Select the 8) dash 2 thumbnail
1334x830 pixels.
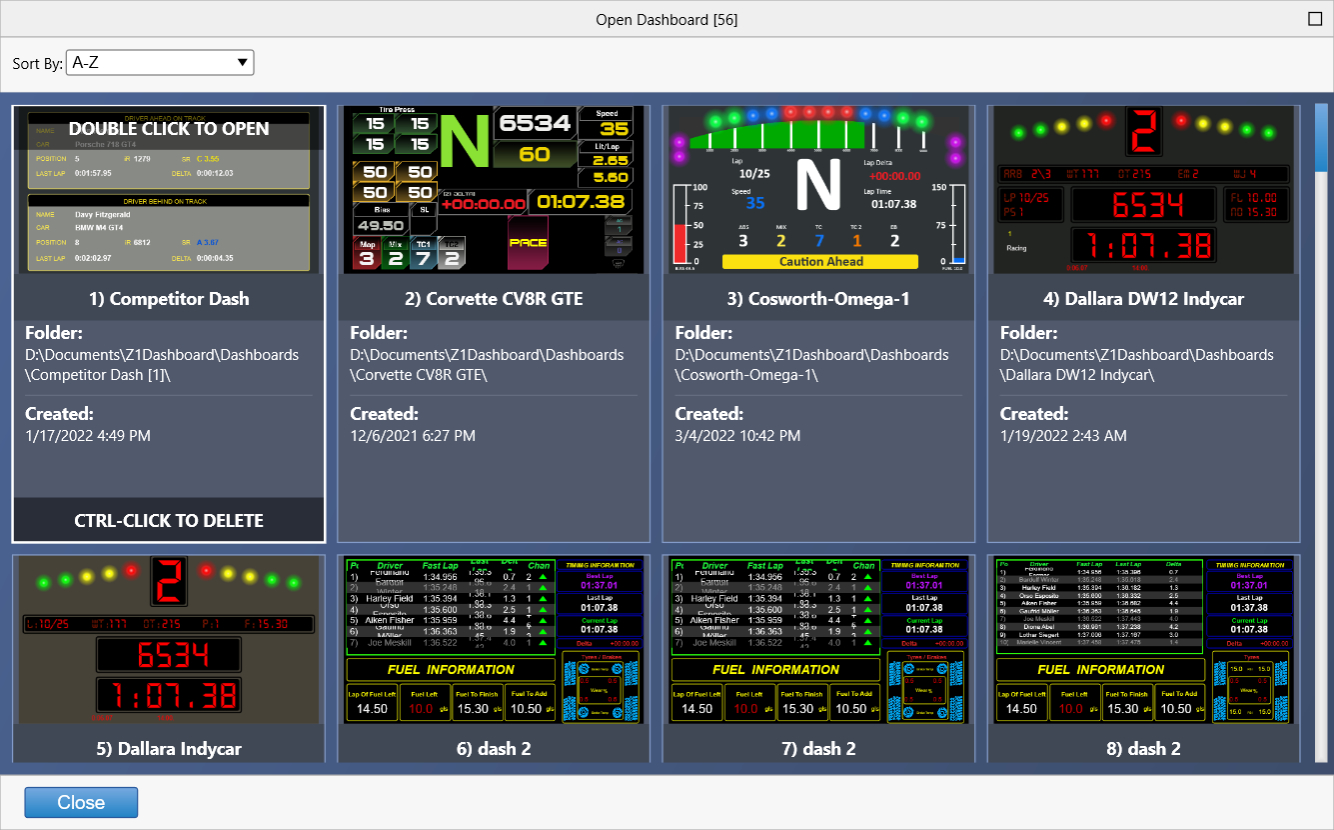1144,640
